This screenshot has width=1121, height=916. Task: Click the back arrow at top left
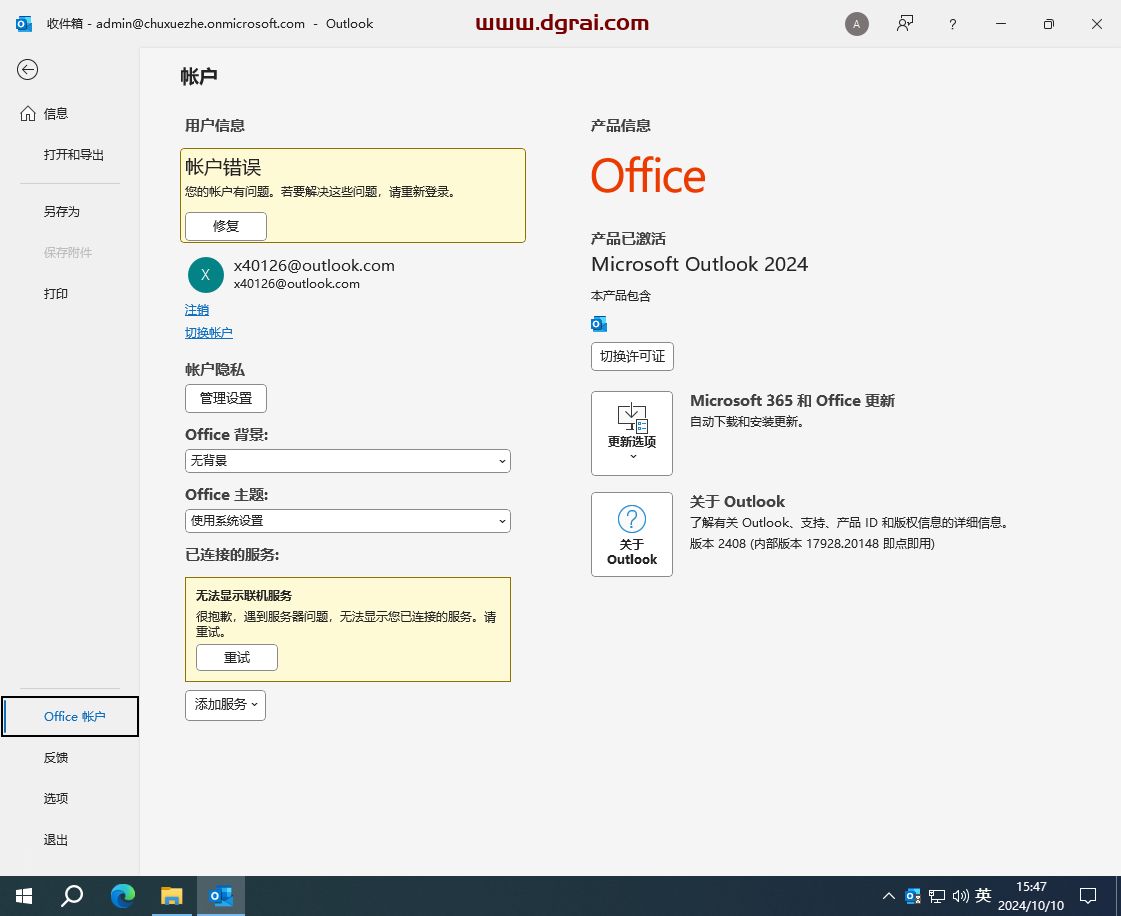(x=27, y=70)
